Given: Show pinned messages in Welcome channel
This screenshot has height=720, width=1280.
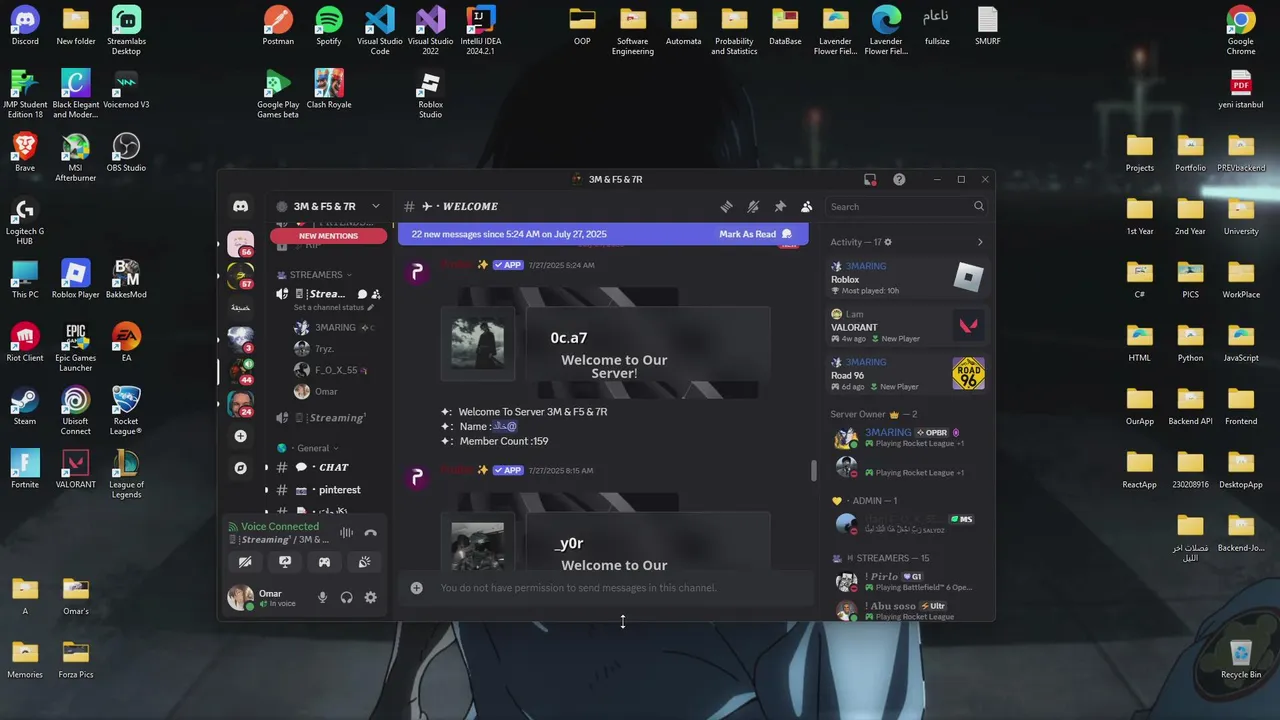Looking at the screenshot, I should point(780,206).
